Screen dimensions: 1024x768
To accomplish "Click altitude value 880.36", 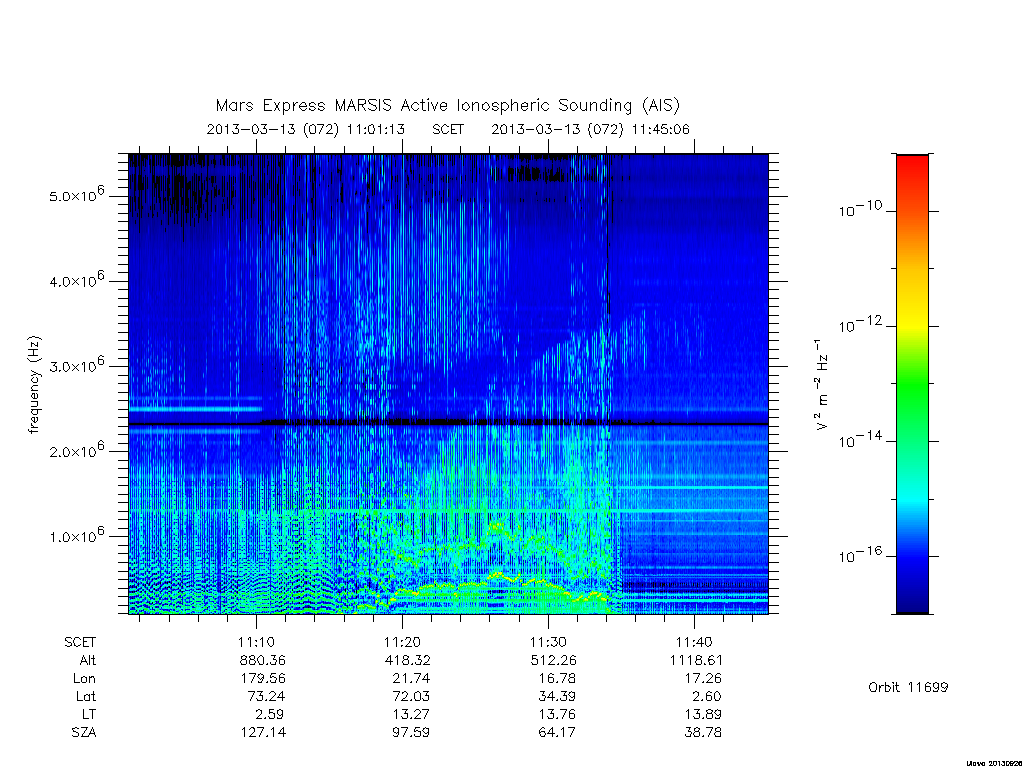I will (x=263, y=660).
